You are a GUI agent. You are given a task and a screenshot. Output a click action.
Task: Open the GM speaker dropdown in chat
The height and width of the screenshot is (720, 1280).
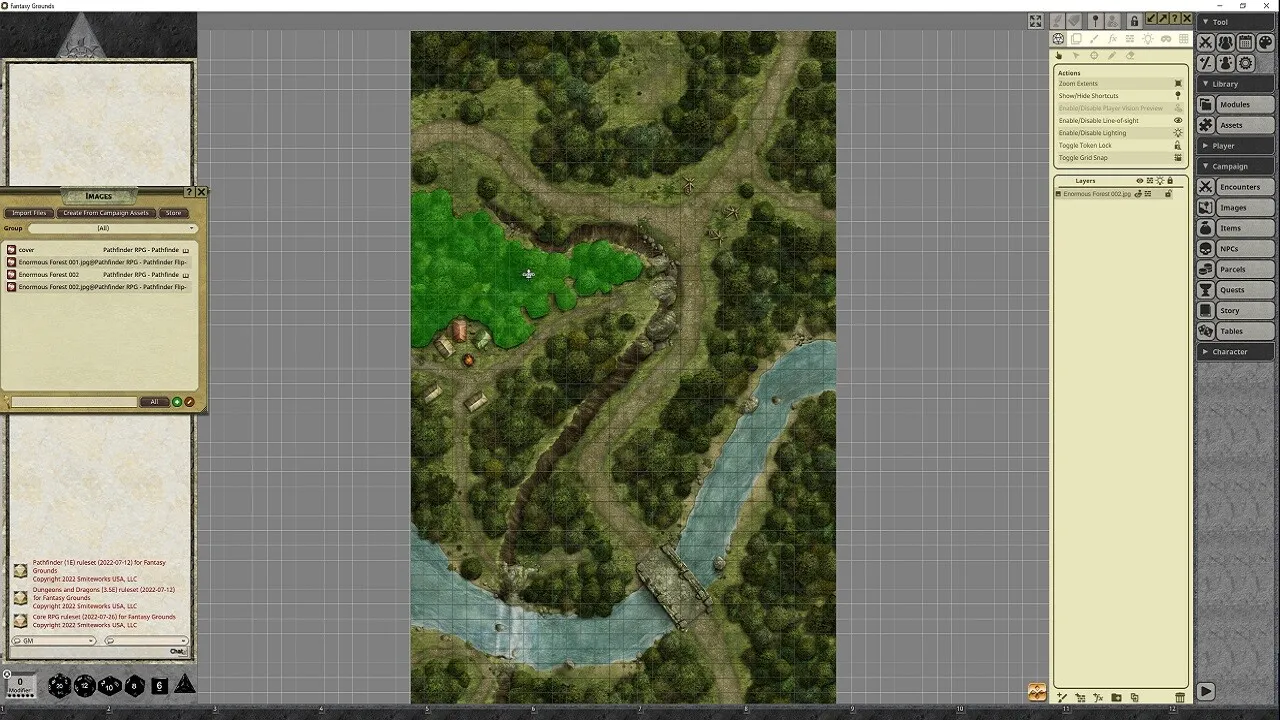point(54,640)
